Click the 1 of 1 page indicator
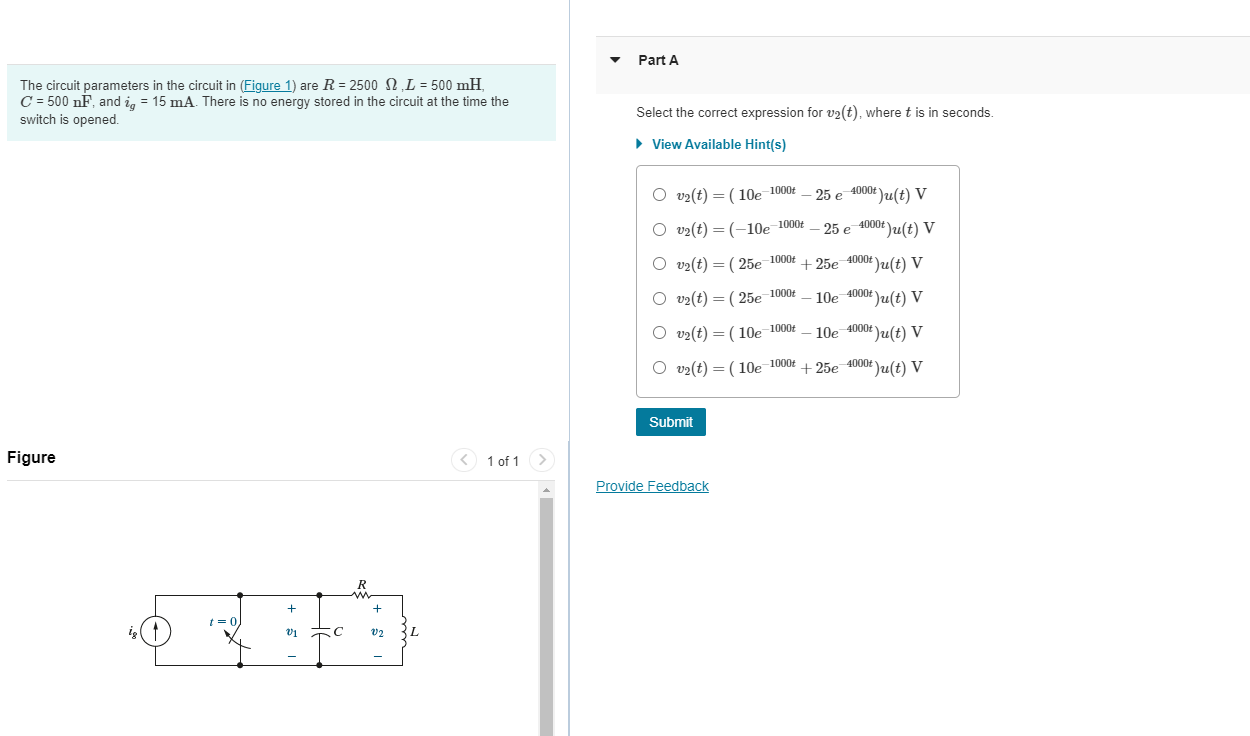Viewport: 1250px width, 736px height. click(503, 460)
